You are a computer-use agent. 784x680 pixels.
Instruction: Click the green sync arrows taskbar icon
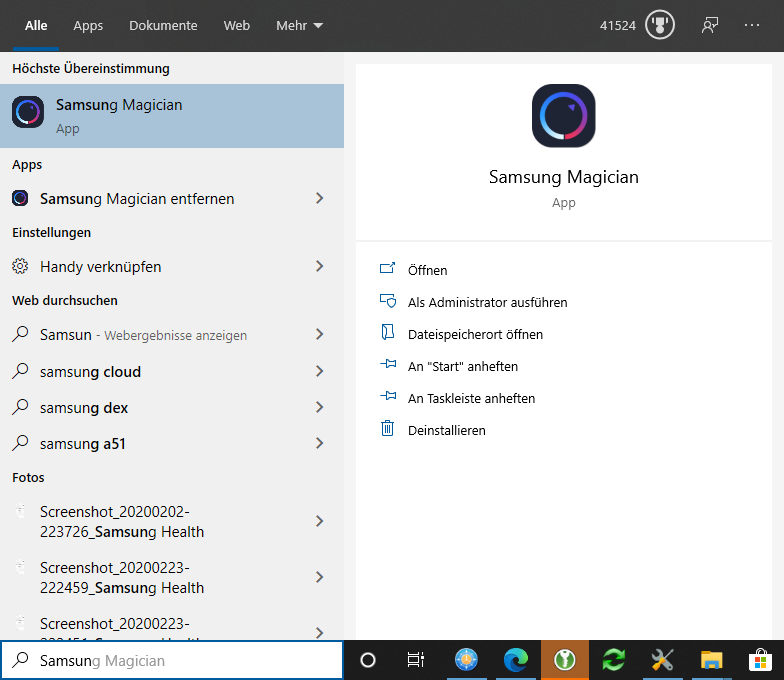(614, 660)
